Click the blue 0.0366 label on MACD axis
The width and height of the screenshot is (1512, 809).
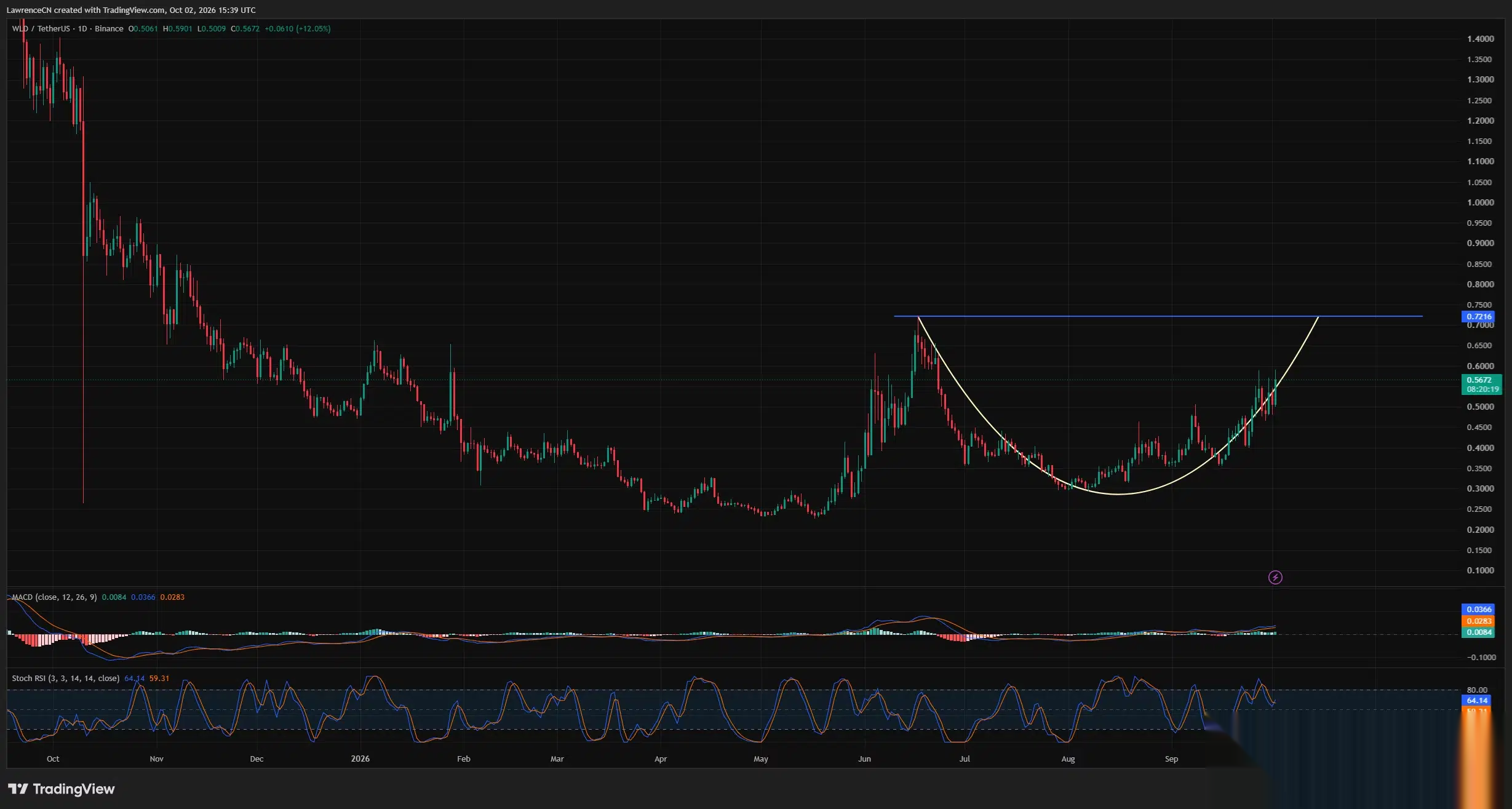tap(1477, 609)
